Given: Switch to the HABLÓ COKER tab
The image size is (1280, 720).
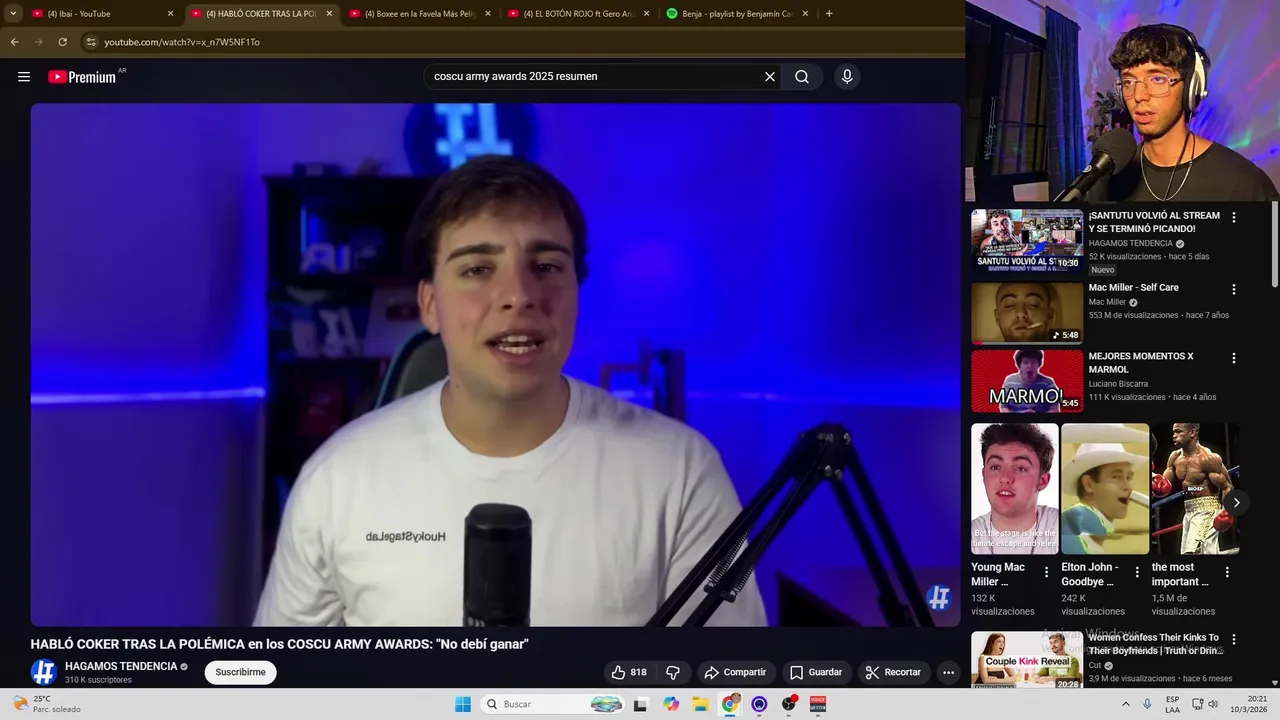Looking at the screenshot, I should (x=261, y=14).
